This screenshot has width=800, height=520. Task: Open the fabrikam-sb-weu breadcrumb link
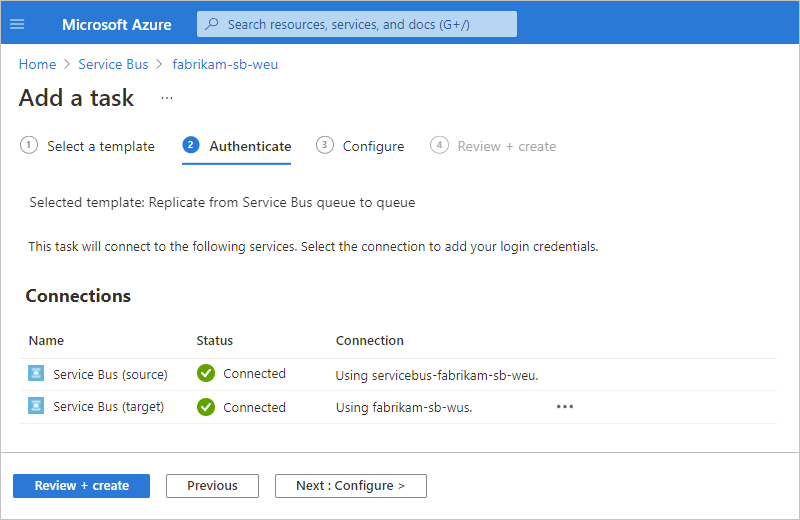[x=225, y=64]
